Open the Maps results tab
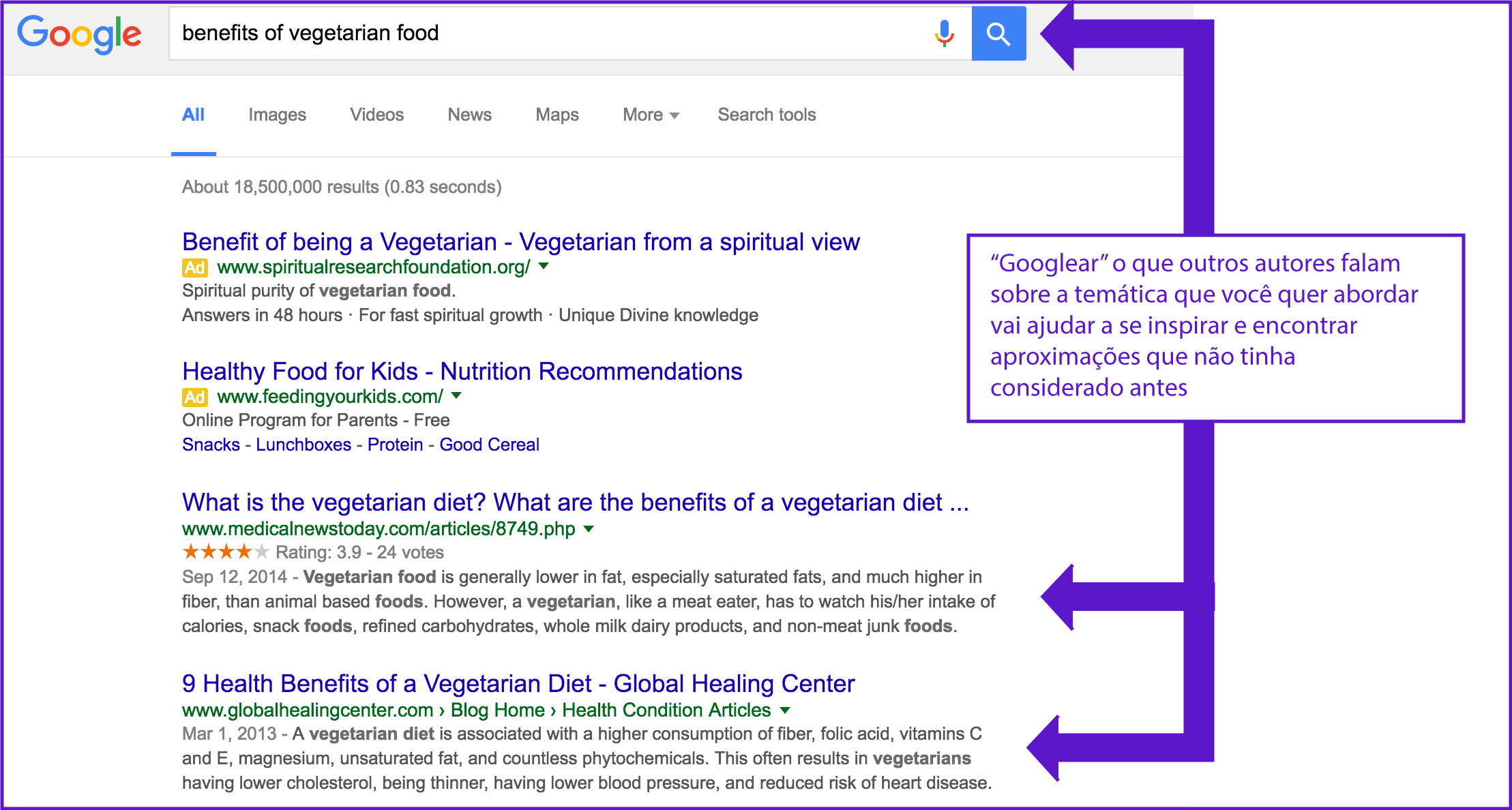Screen dimensions: 1512x810 coord(557,115)
